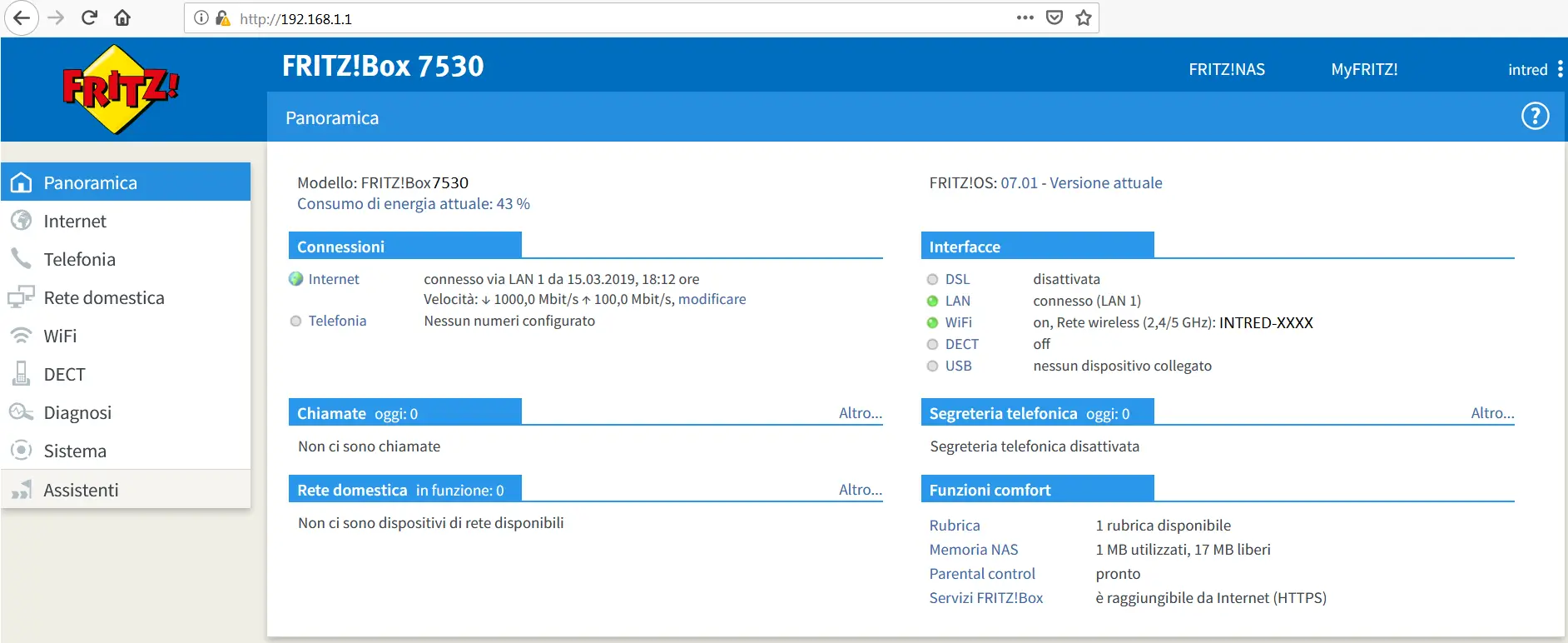Open DECT link under Interfacce

pyautogui.click(x=961, y=344)
